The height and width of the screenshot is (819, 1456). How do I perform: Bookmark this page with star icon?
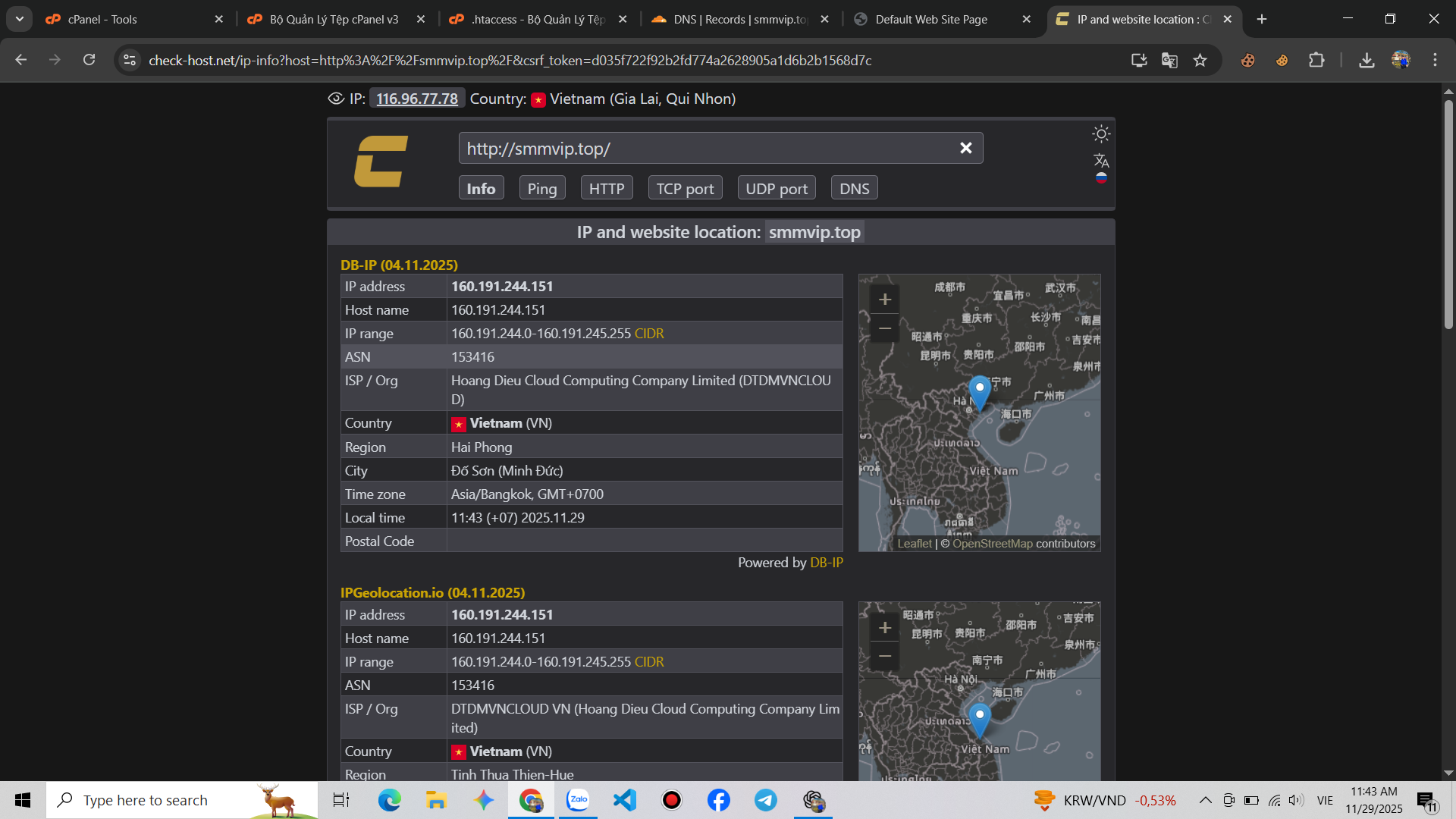1200,60
